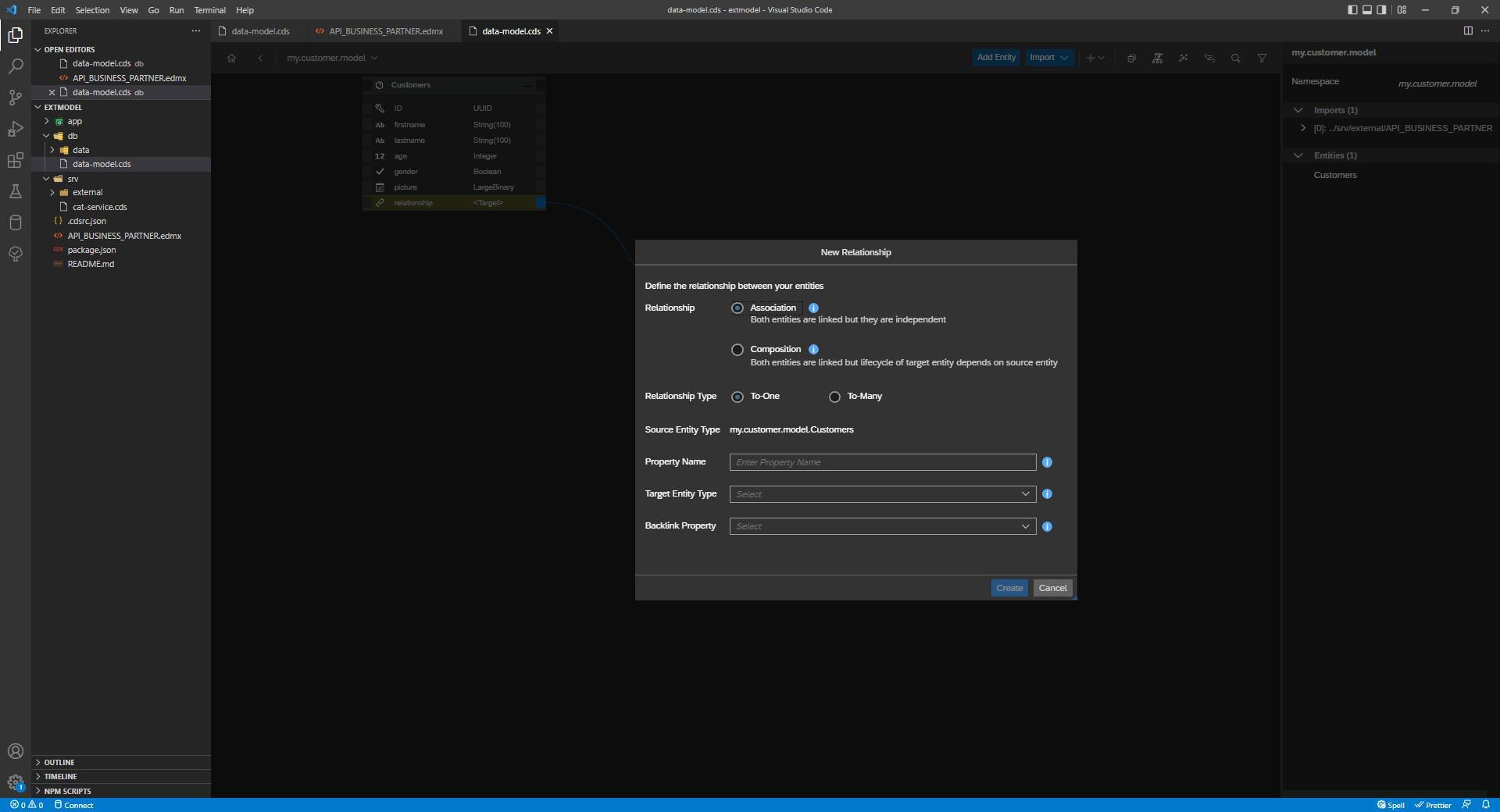Image resolution: width=1500 pixels, height=812 pixels.
Task: Open the search icon in the modeler toolbar
Action: [x=1236, y=58]
